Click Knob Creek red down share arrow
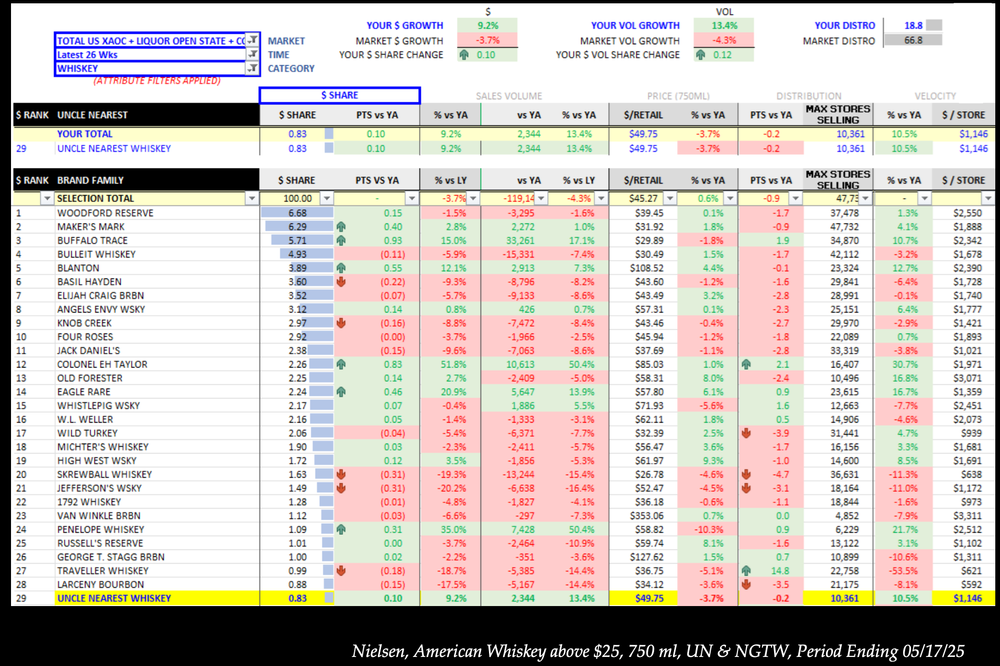 [x=341, y=323]
